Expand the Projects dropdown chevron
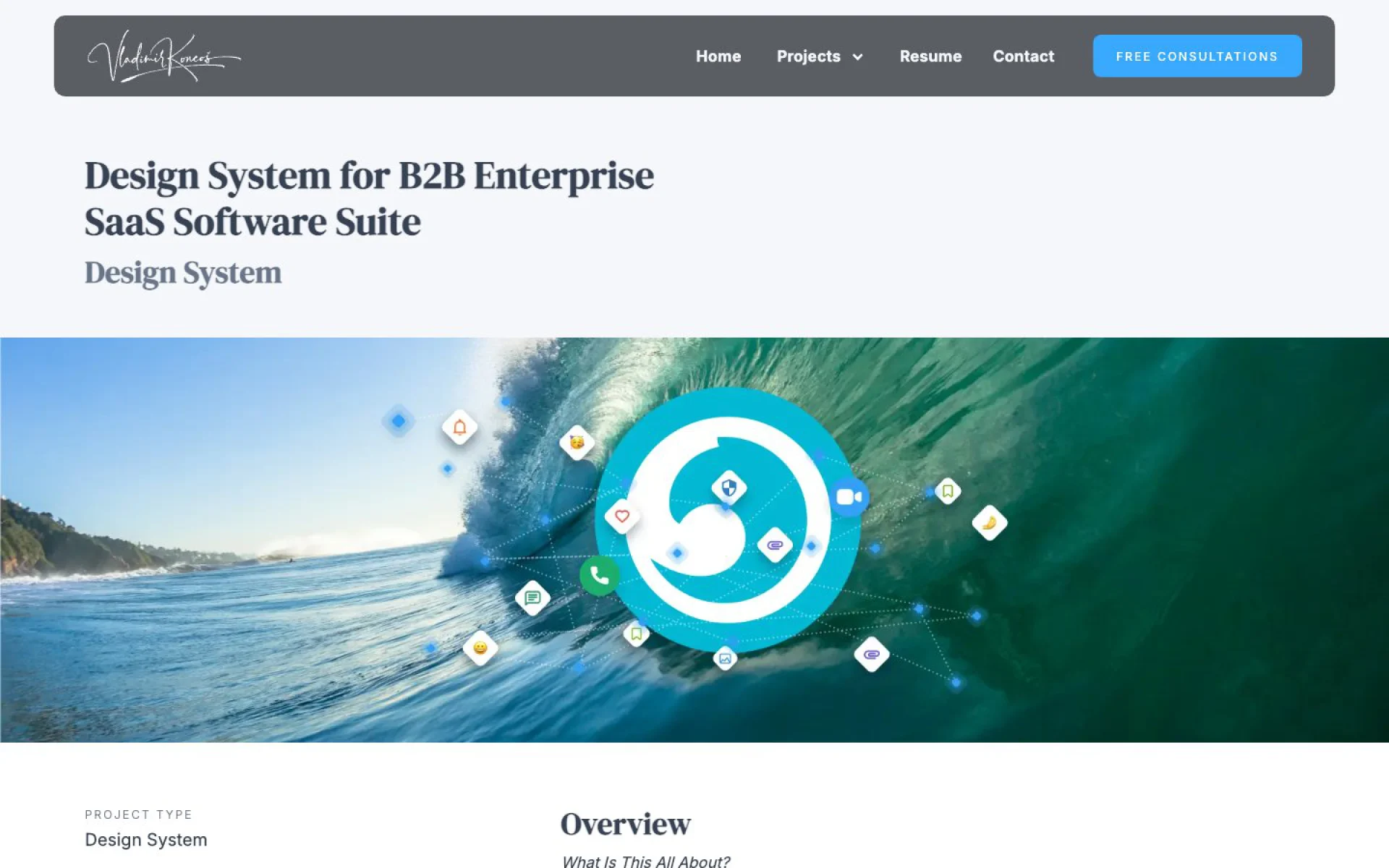1389x868 pixels. 858,57
